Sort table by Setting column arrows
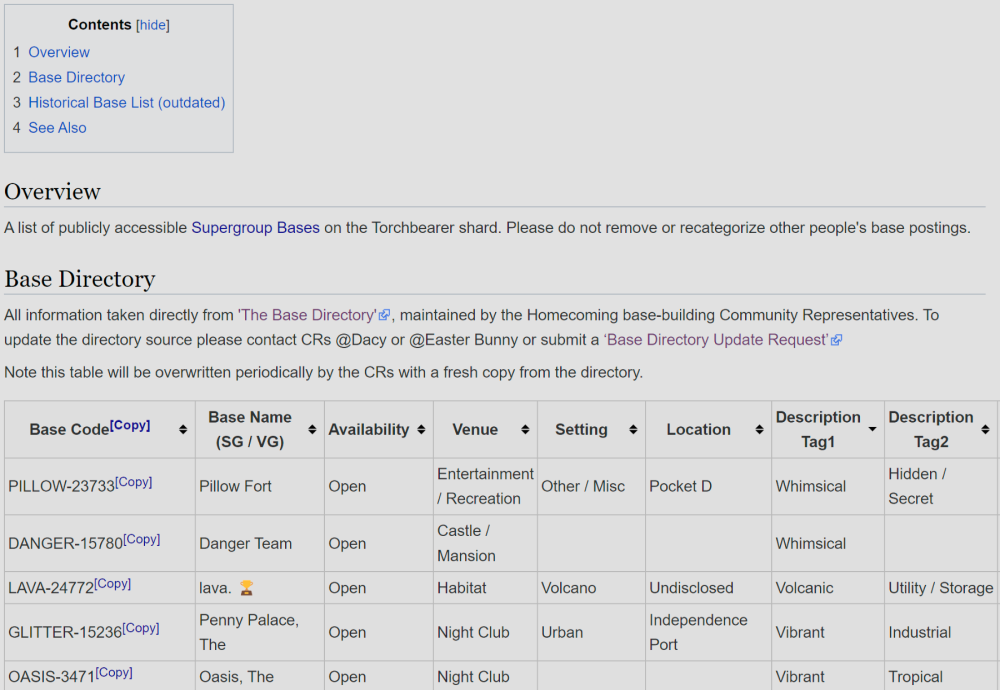This screenshot has height=690, width=1000. (634, 430)
